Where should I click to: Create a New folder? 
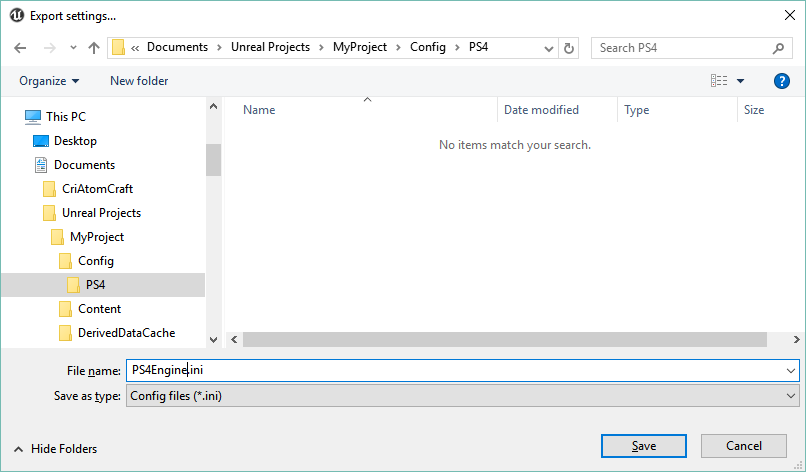click(139, 81)
